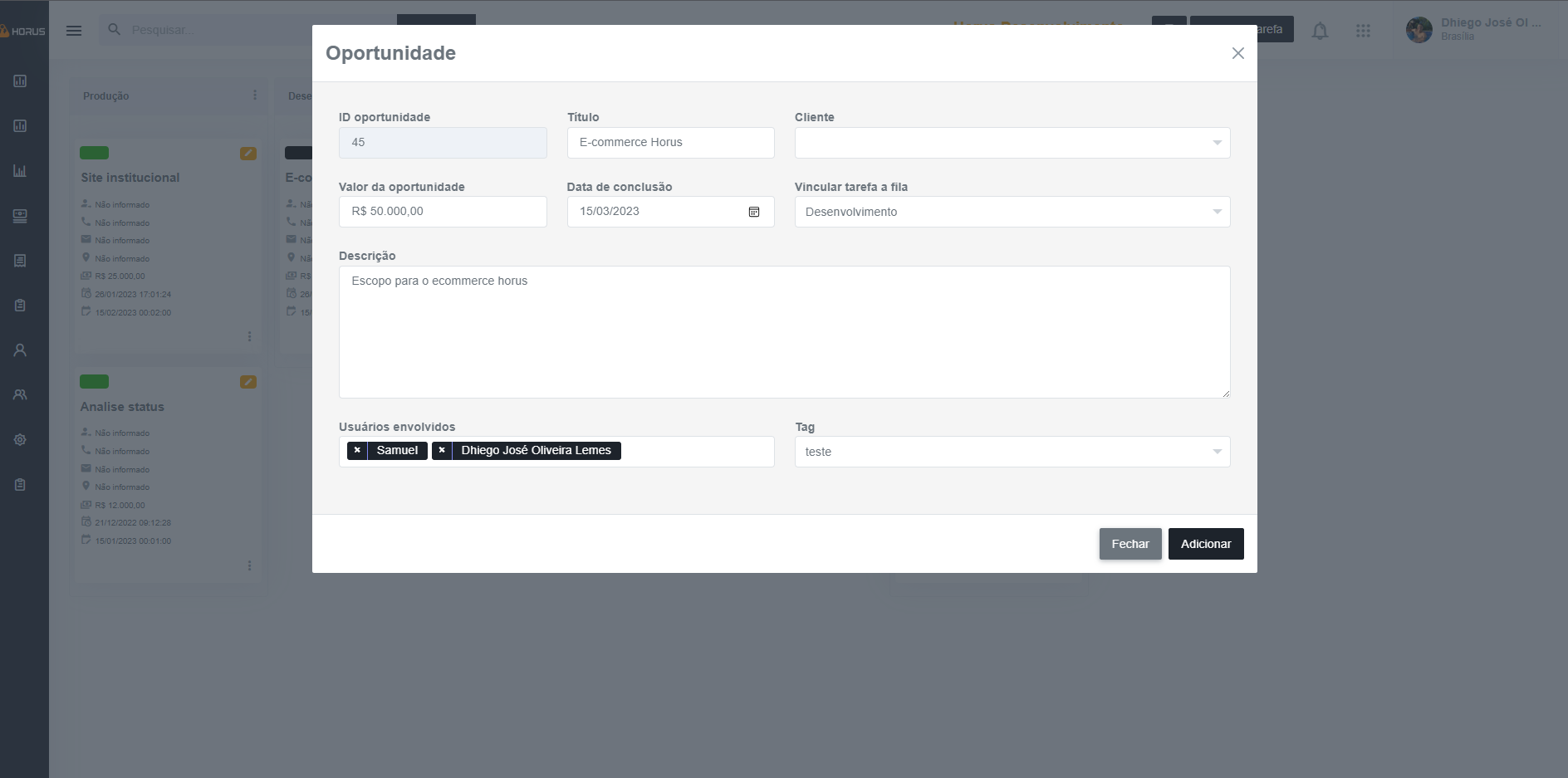1568x778 pixels.
Task: Open the settings gear in sidebar
Action: pos(20,439)
